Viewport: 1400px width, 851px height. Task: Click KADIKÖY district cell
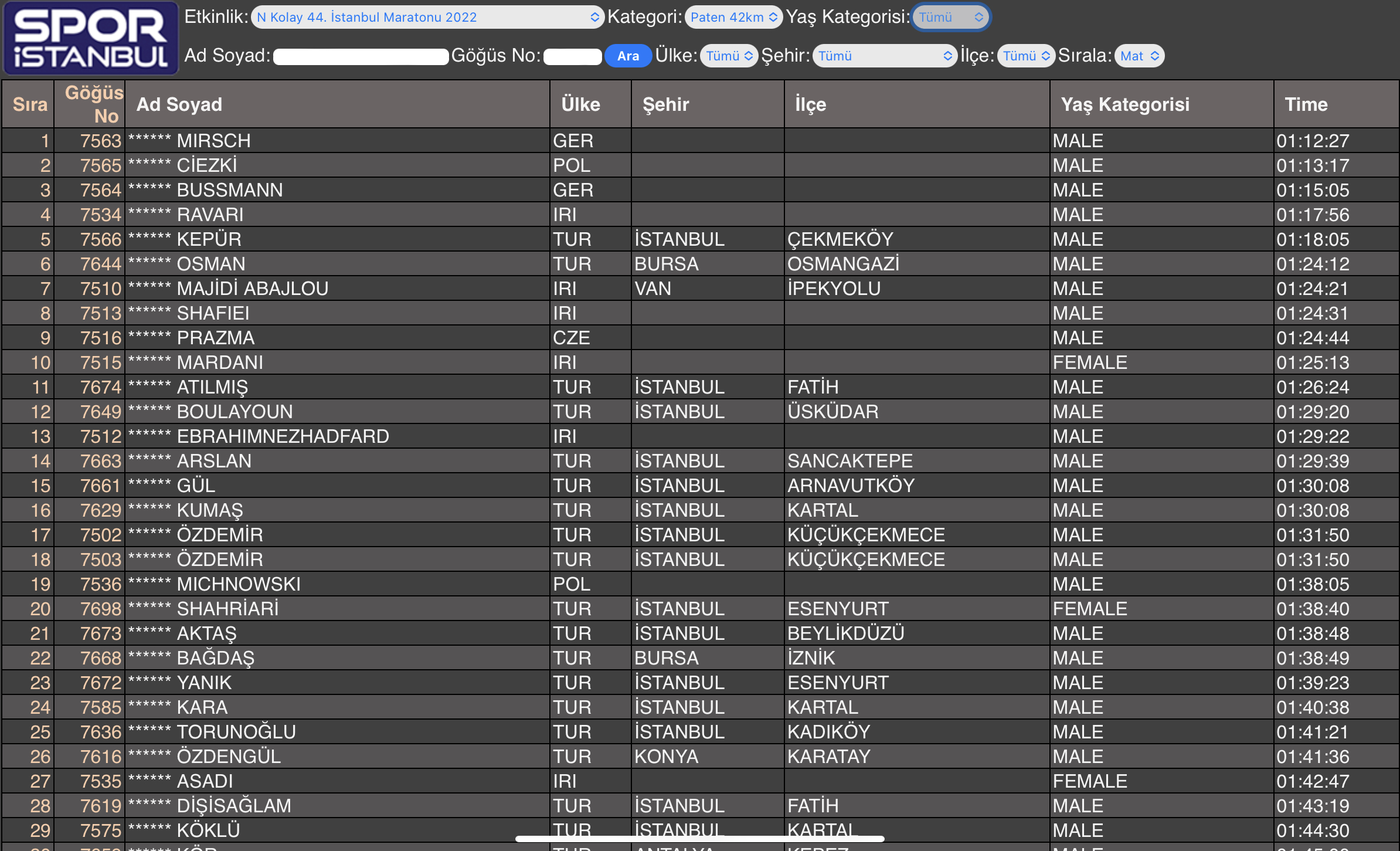click(x=917, y=733)
